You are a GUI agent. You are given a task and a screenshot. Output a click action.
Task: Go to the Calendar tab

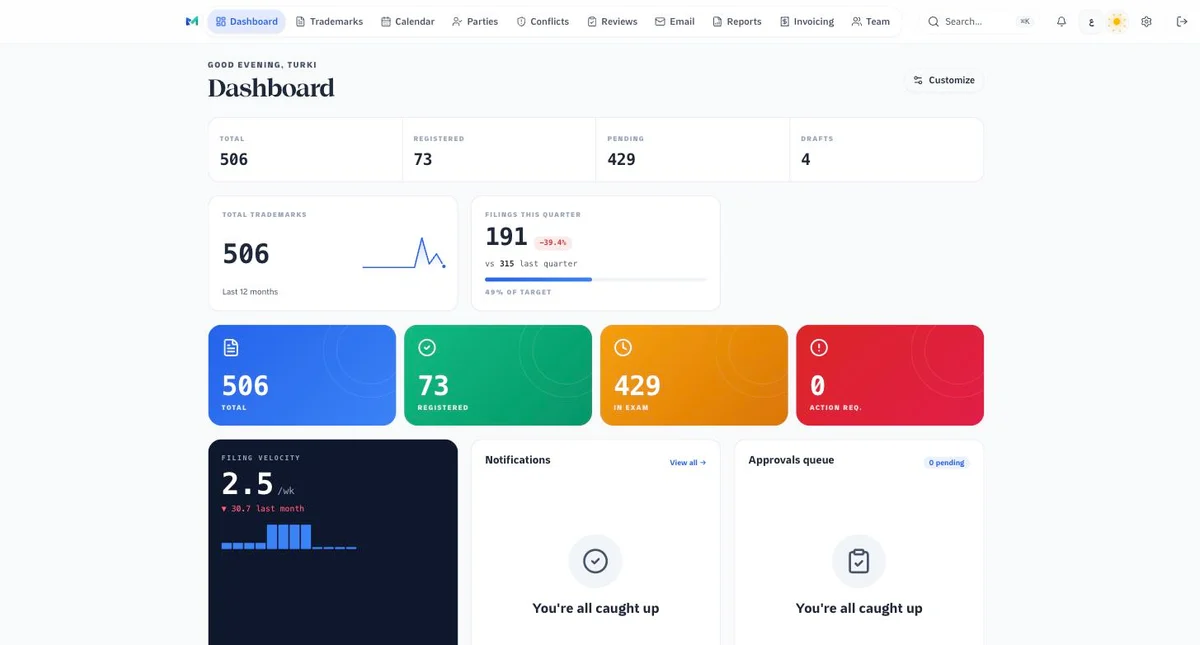pos(407,21)
